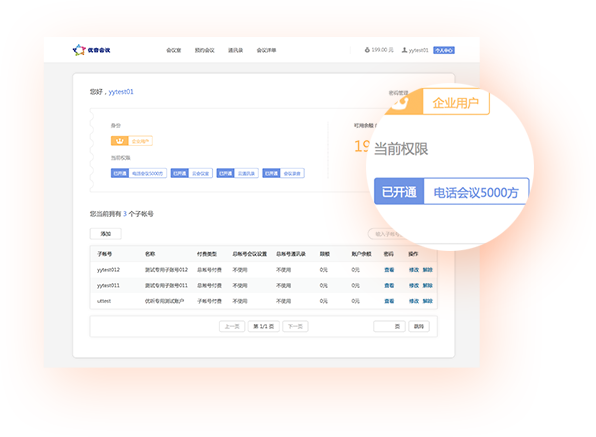Screen dimensions: 596x437
Task: Click the blue 个人中心 button in header
Action: pyautogui.click(x=444, y=50)
